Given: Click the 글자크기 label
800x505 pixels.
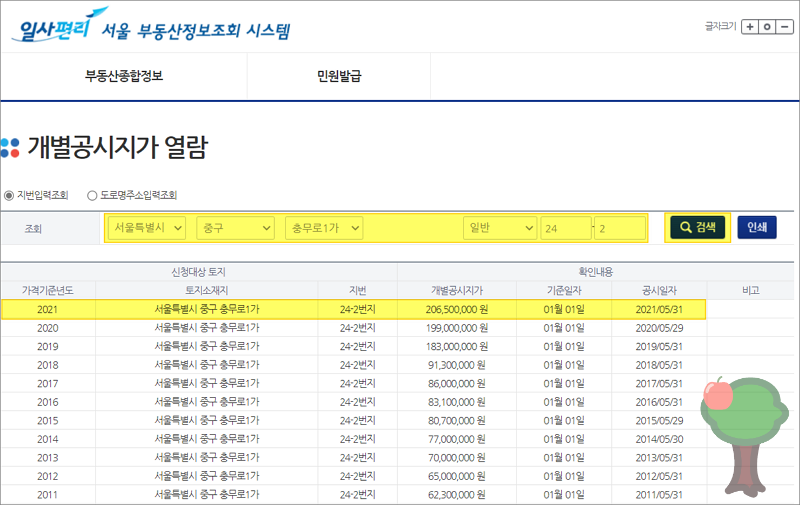Looking at the screenshot, I should click(720, 27).
